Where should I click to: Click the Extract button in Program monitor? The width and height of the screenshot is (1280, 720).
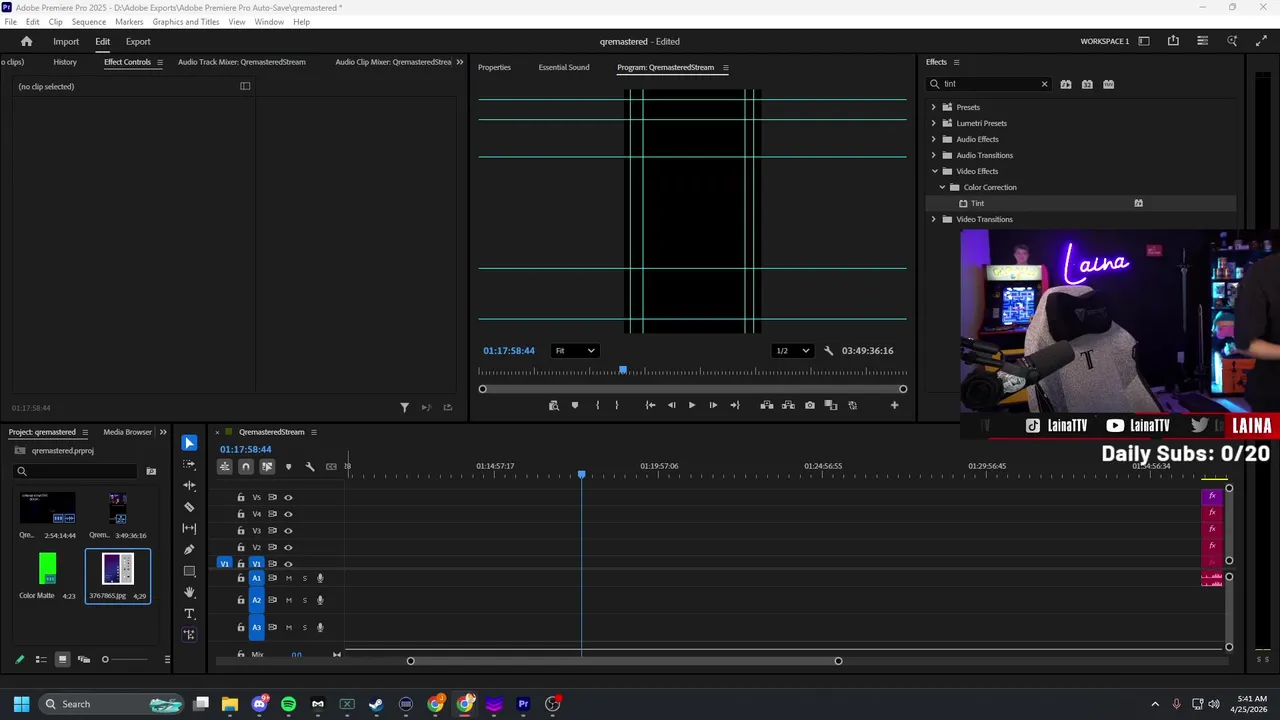[788, 405]
